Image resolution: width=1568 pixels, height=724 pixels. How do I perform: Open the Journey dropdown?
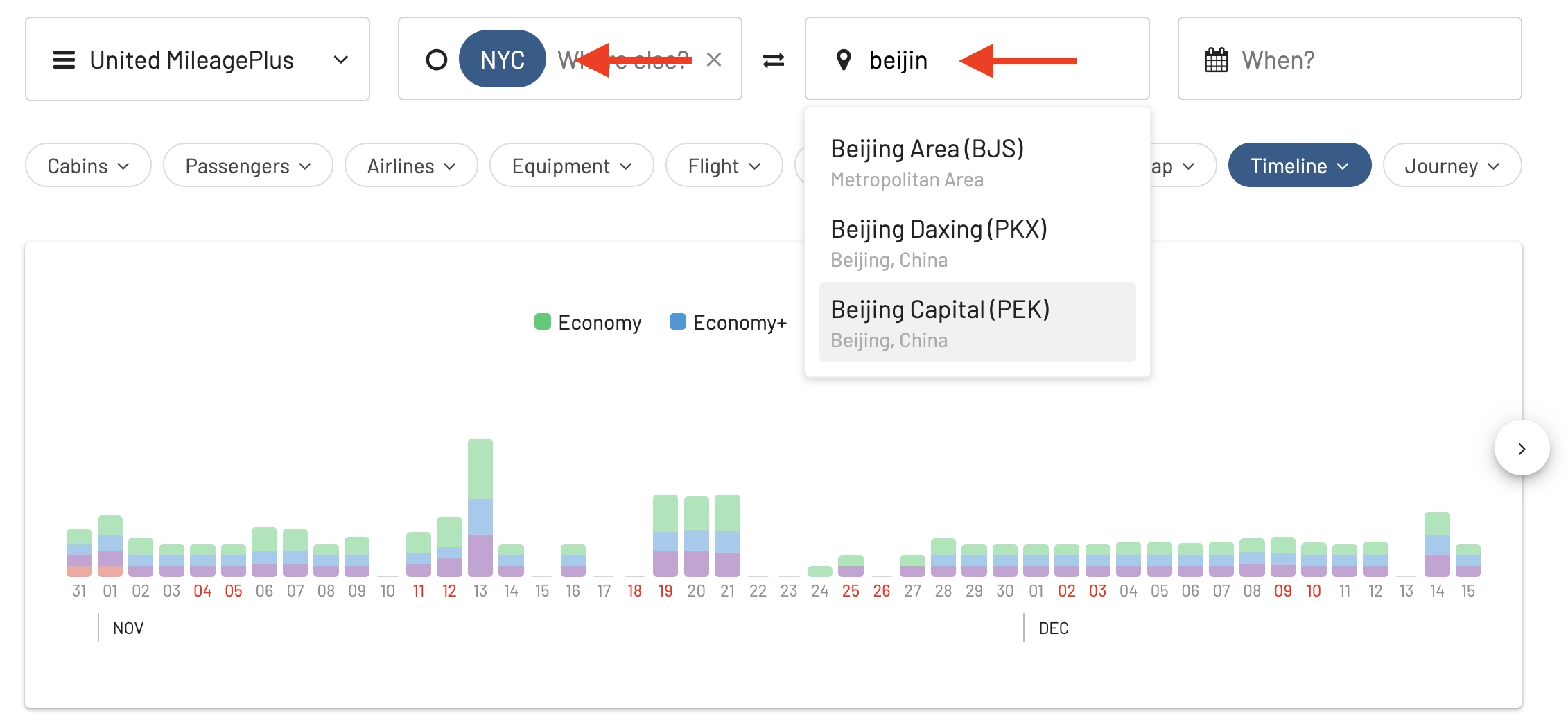point(1452,166)
